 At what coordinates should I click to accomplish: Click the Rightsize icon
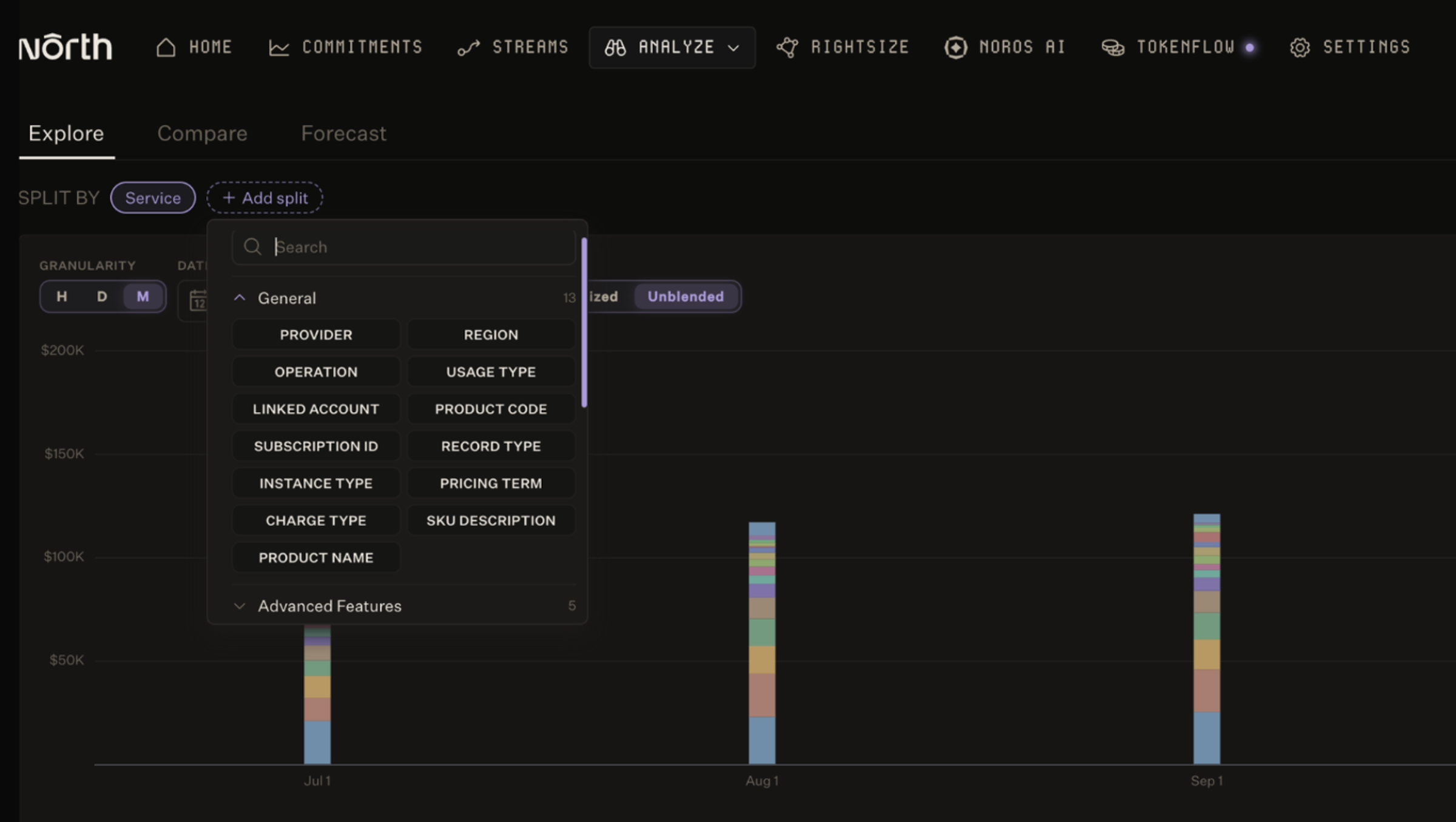787,47
